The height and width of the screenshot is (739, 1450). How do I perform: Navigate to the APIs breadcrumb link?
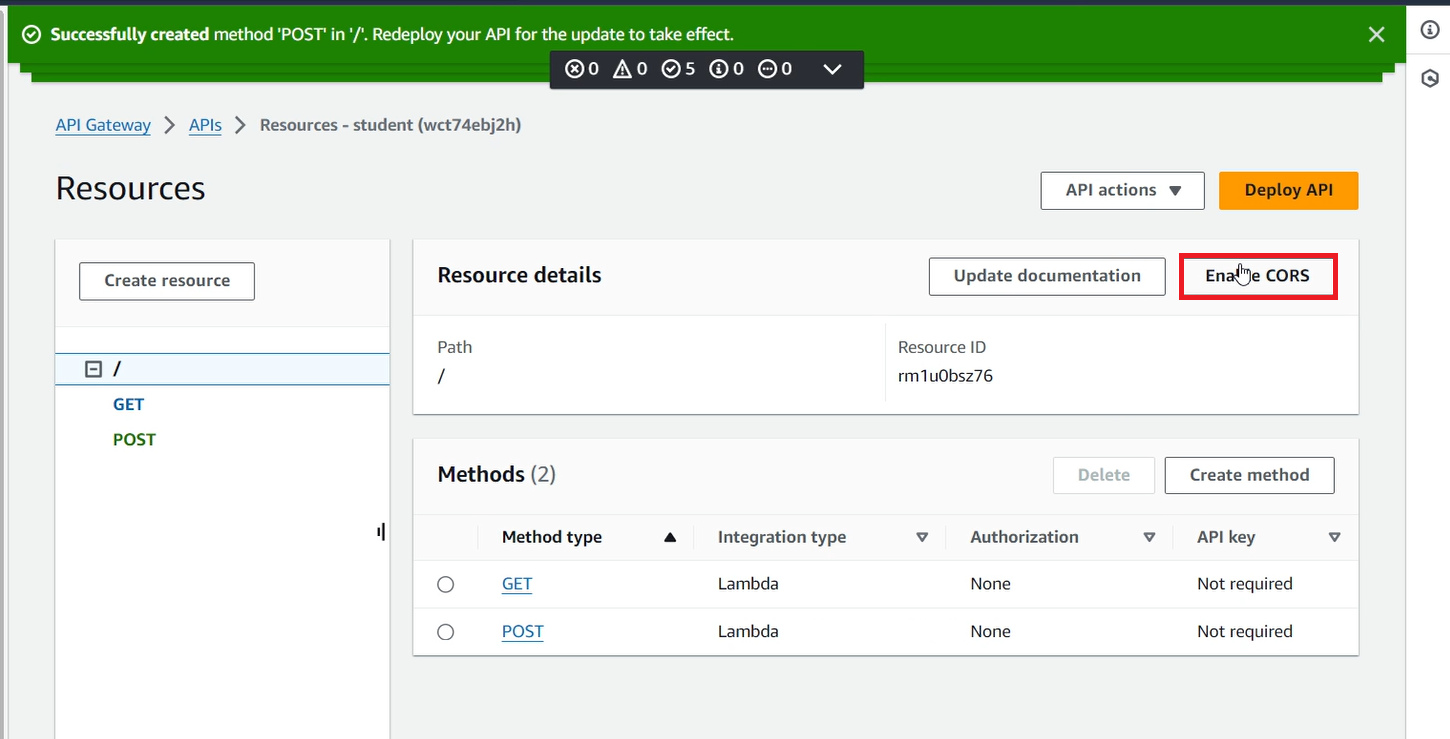(205, 125)
